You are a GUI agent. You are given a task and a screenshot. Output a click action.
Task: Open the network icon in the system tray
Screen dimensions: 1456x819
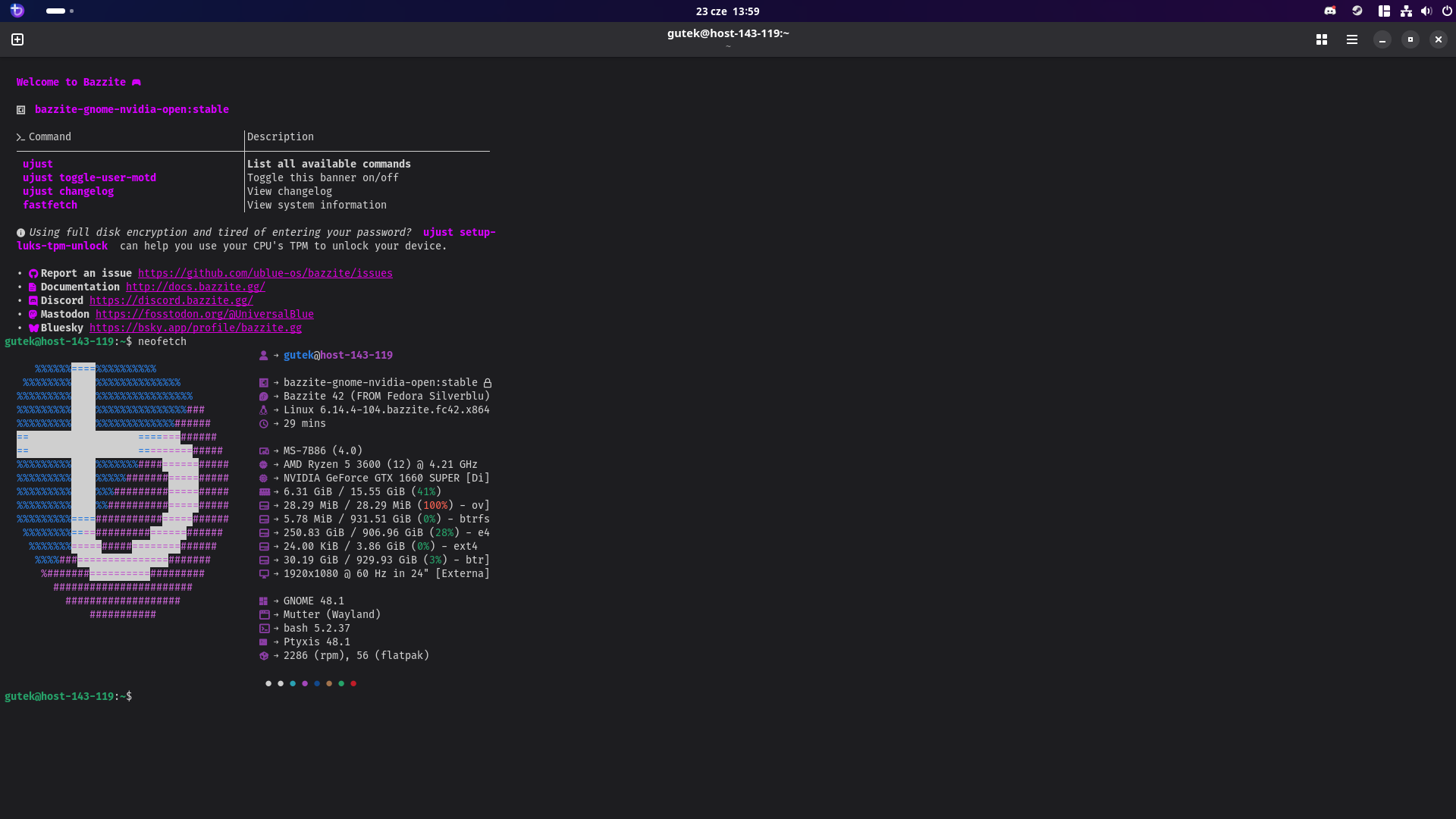pyautogui.click(x=1406, y=11)
